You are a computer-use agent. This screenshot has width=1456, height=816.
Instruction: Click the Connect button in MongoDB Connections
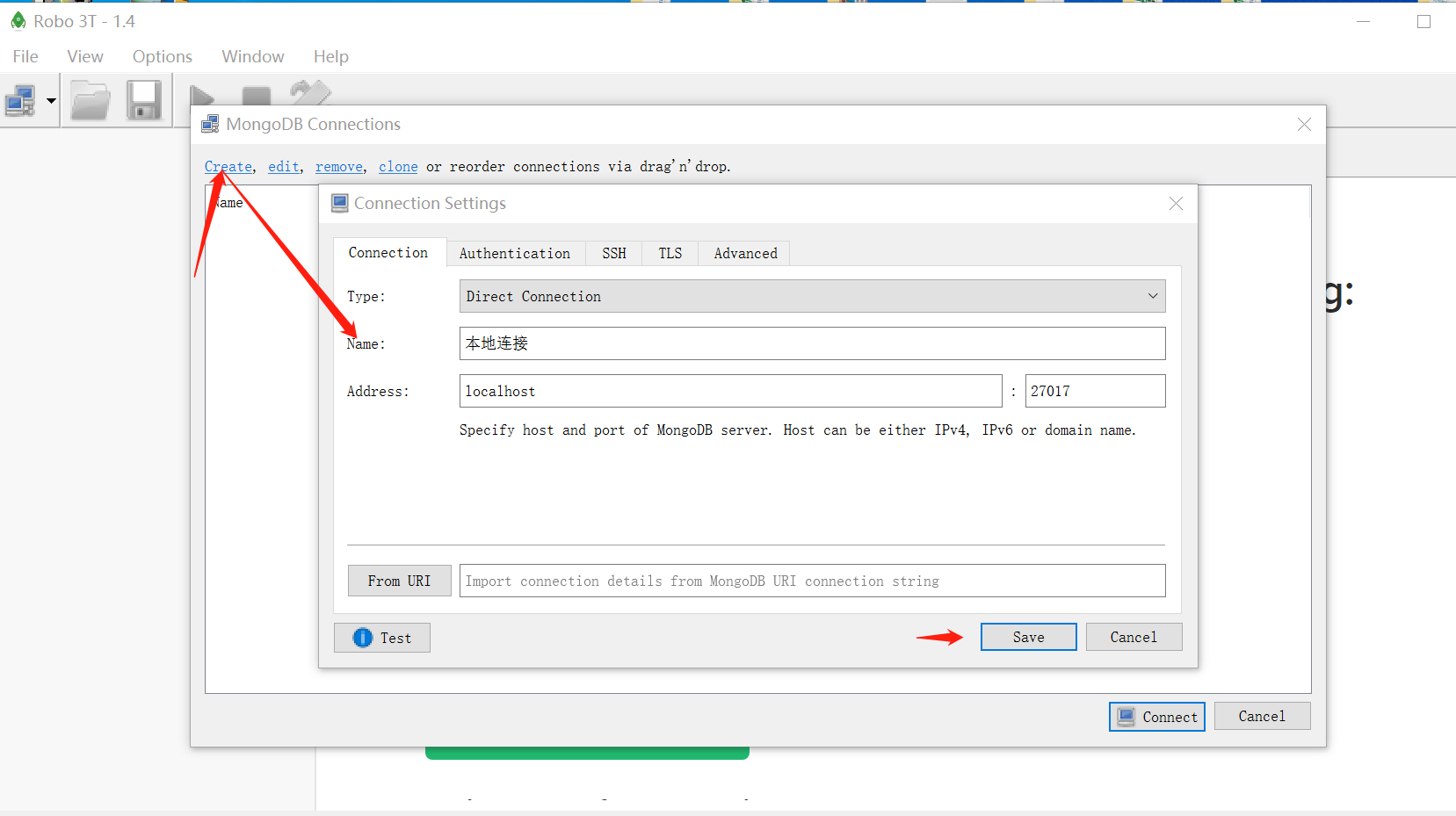point(1156,717)
